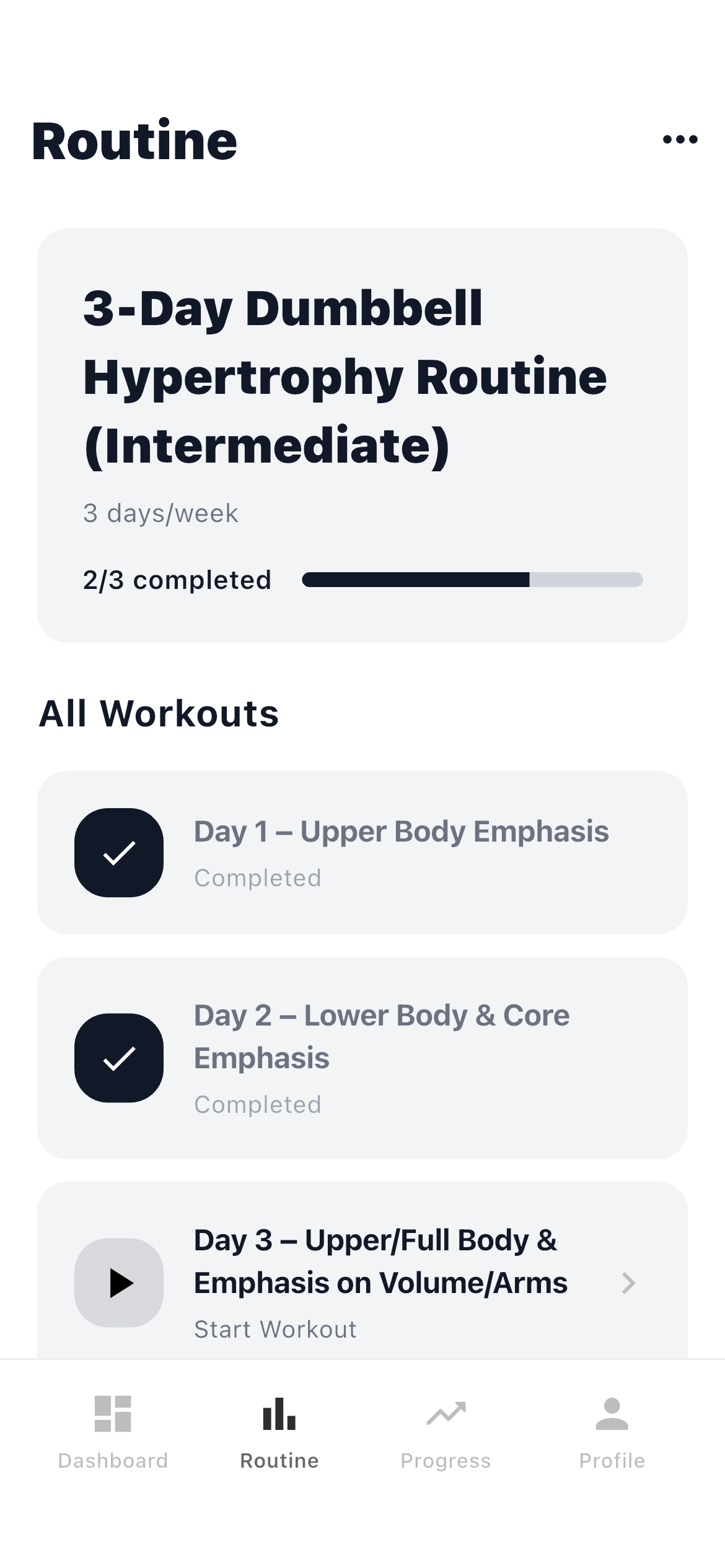Expand Day 3 workout using the chevron
The height and width of the screenshot is (1568, 725).
tap(628, 1283)
